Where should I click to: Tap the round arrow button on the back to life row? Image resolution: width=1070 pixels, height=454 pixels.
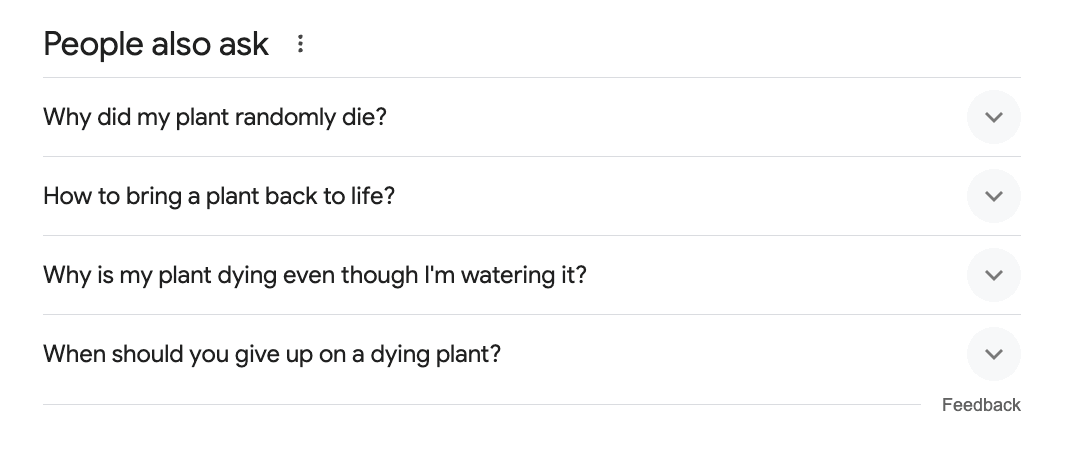coord(994,196)
